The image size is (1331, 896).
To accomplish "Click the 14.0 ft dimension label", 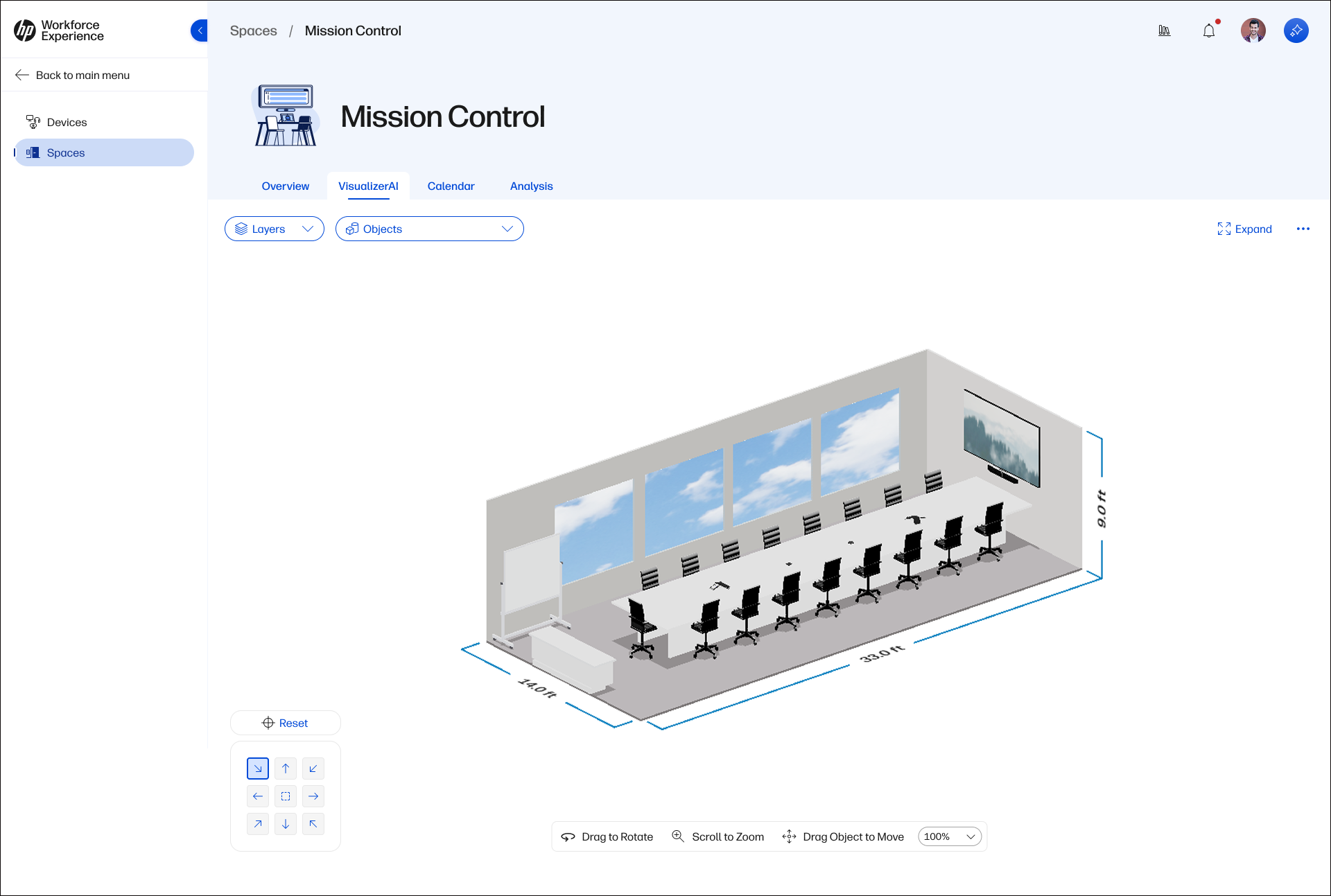I will tap(537, 688).
